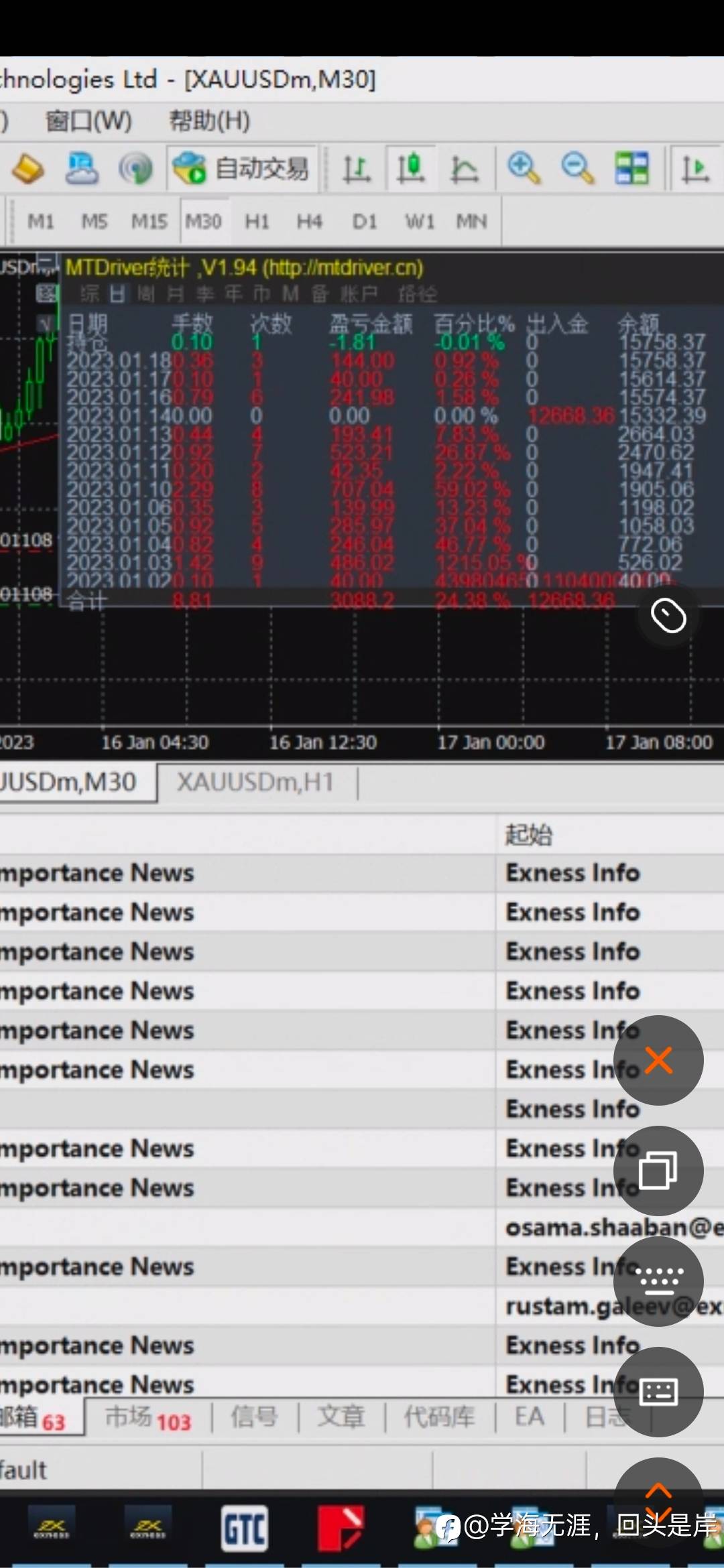Select the 月 tab in MTDriver panel
724x1568 pixels.
(176, 294)
